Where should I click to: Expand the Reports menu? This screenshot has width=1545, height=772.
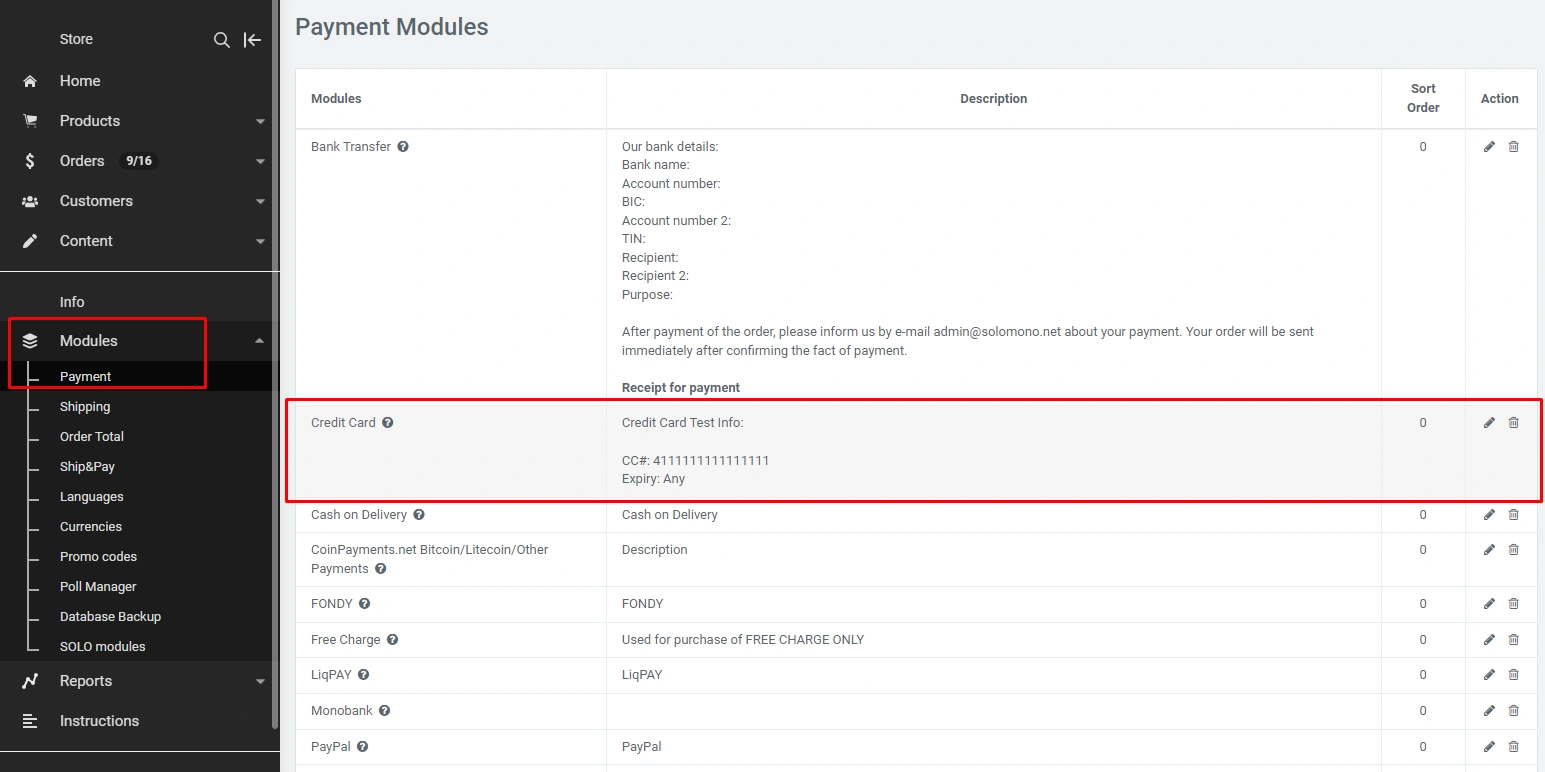pos(260,681)
